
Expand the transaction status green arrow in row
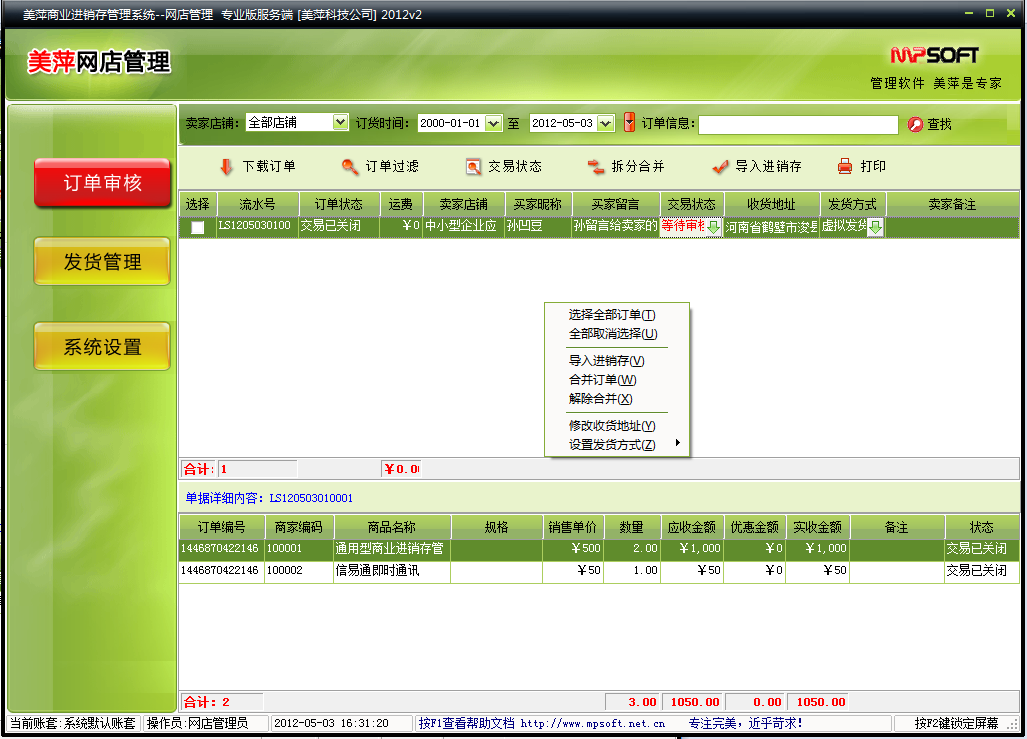point(713,228)
